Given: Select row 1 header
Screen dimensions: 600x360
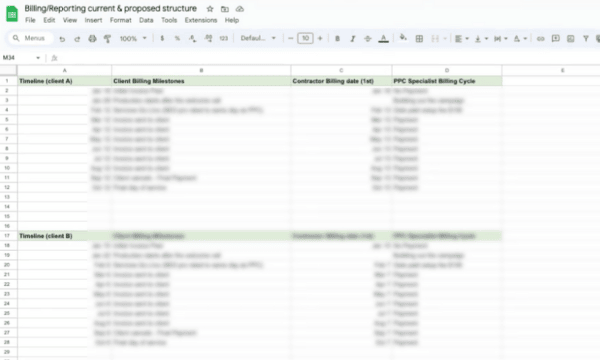Looking at the screenshot, I should (7, 81).
